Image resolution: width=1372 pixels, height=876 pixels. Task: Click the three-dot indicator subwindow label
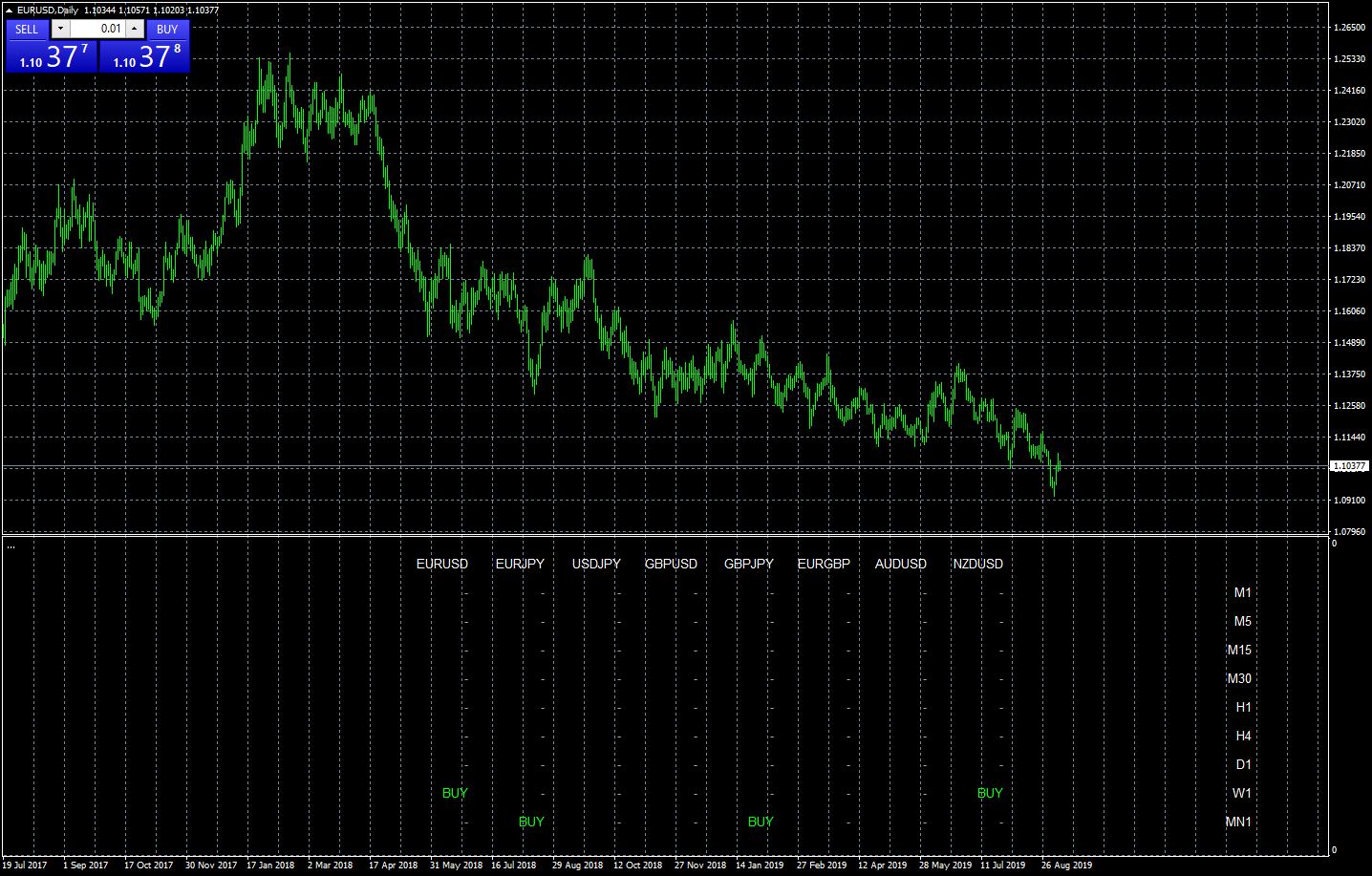click(11, 546)
